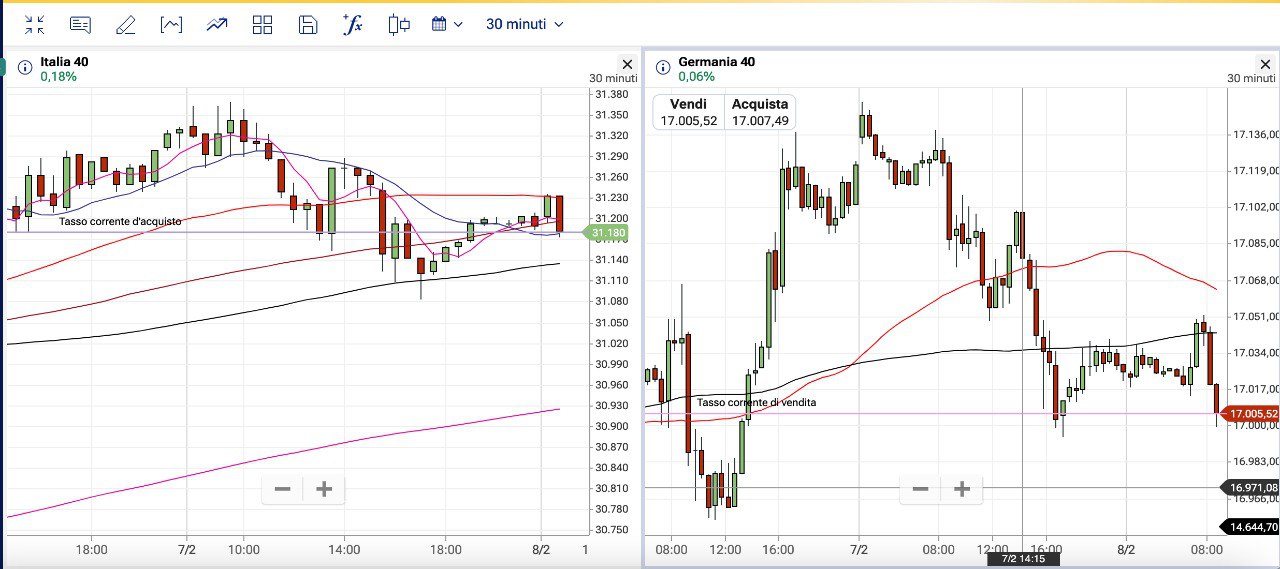Click the 17.005,52 current price marker
This screenshot has width=1280, height=569.
click(x=1252, y=414)
